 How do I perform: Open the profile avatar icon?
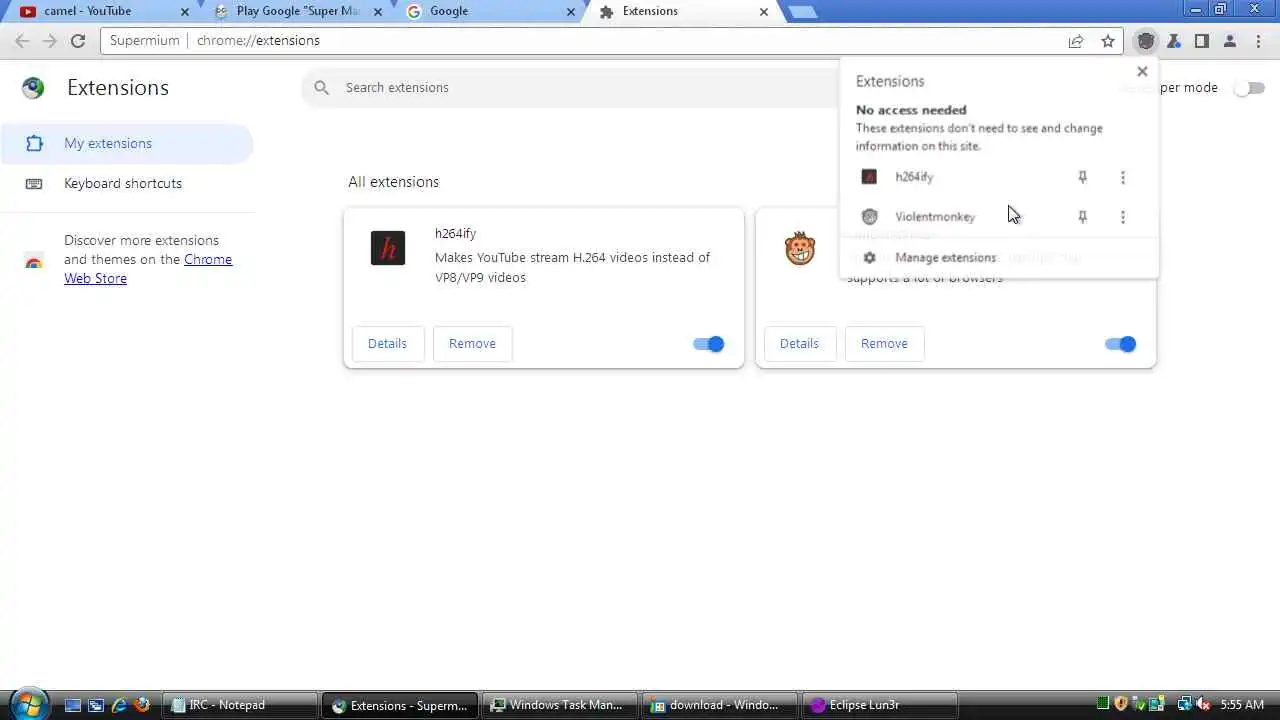click(x=1230, y=41)
